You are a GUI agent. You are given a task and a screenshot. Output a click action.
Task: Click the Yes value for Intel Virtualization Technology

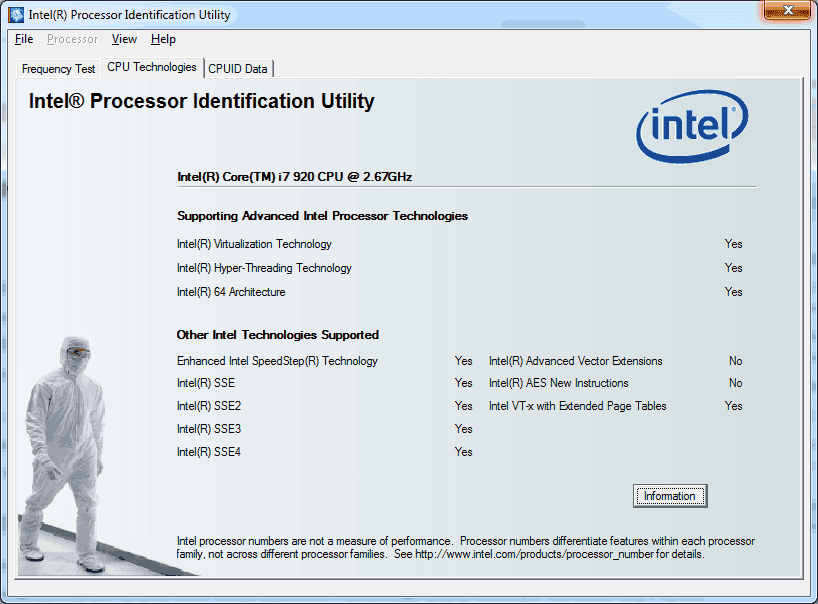click(733, 244)
